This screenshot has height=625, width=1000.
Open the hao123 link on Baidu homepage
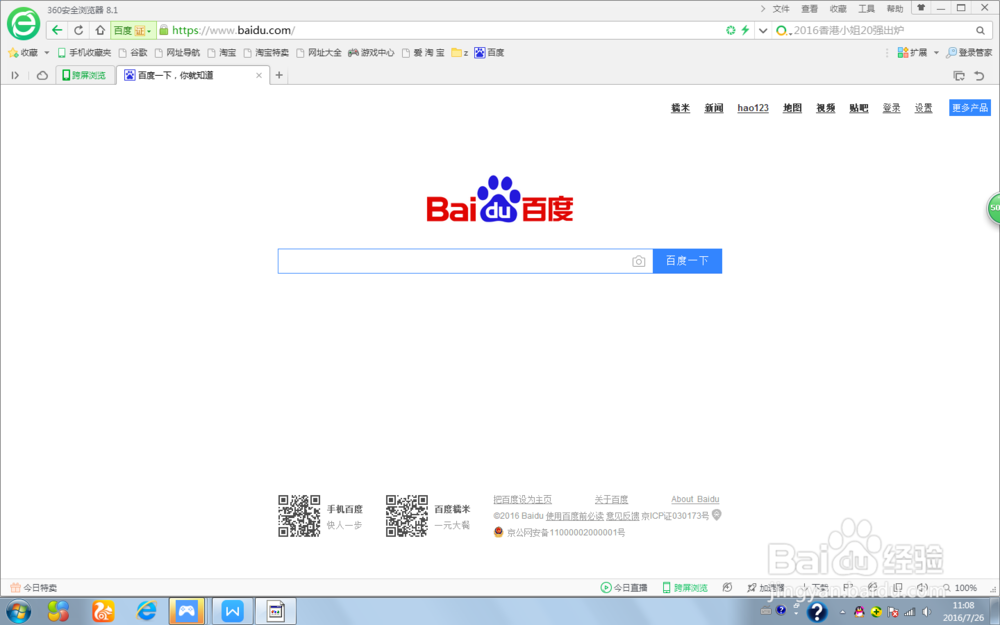pyautogui.click(x=752, y=108)
